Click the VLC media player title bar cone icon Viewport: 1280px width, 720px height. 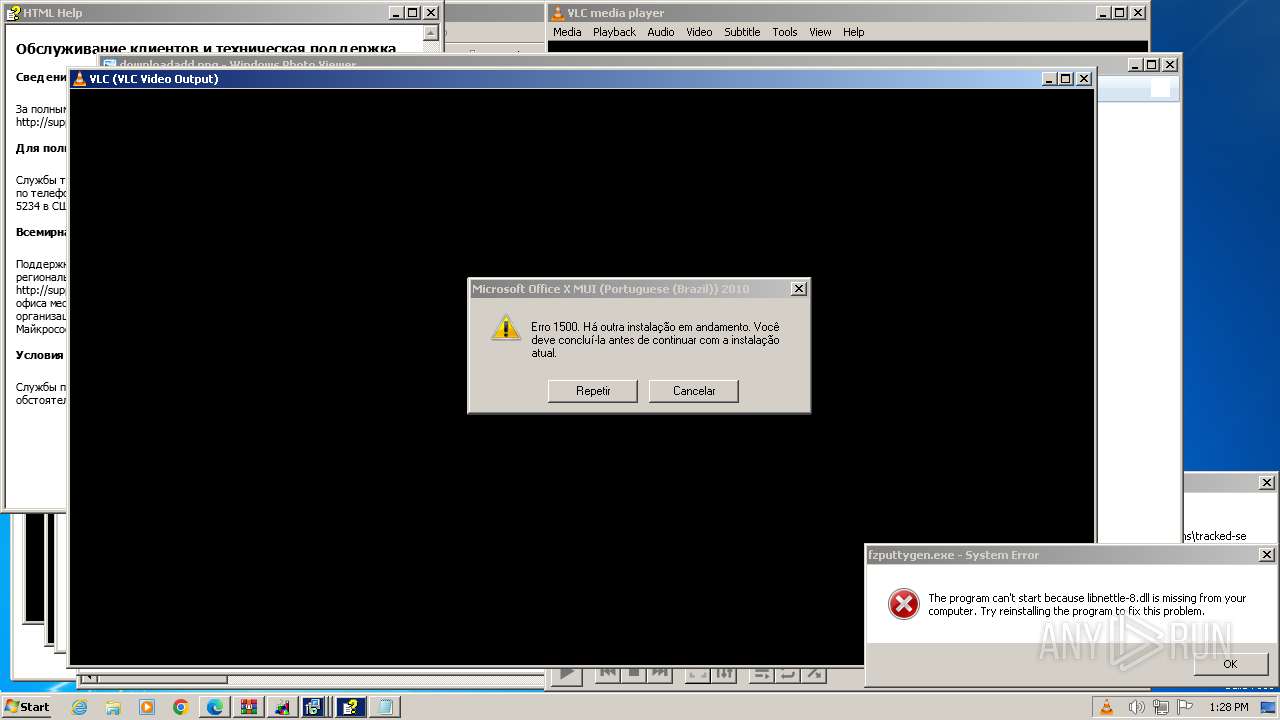coord(558,13)
